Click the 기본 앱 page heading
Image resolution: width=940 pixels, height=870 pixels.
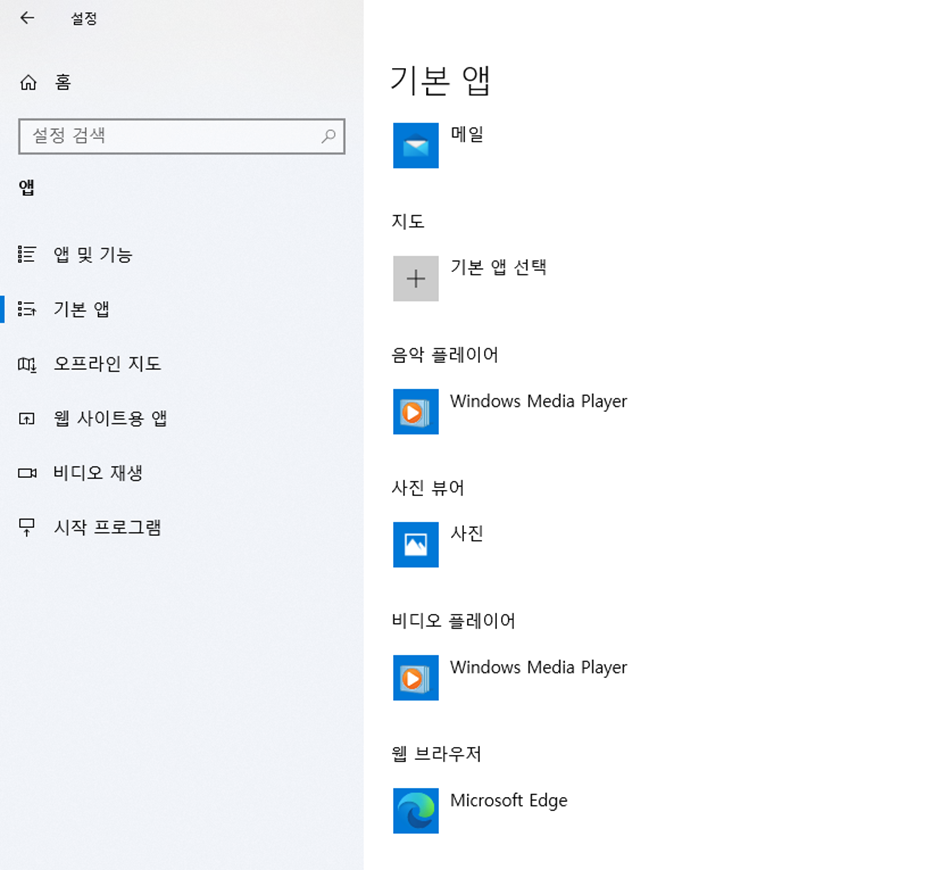click(440, 80)
